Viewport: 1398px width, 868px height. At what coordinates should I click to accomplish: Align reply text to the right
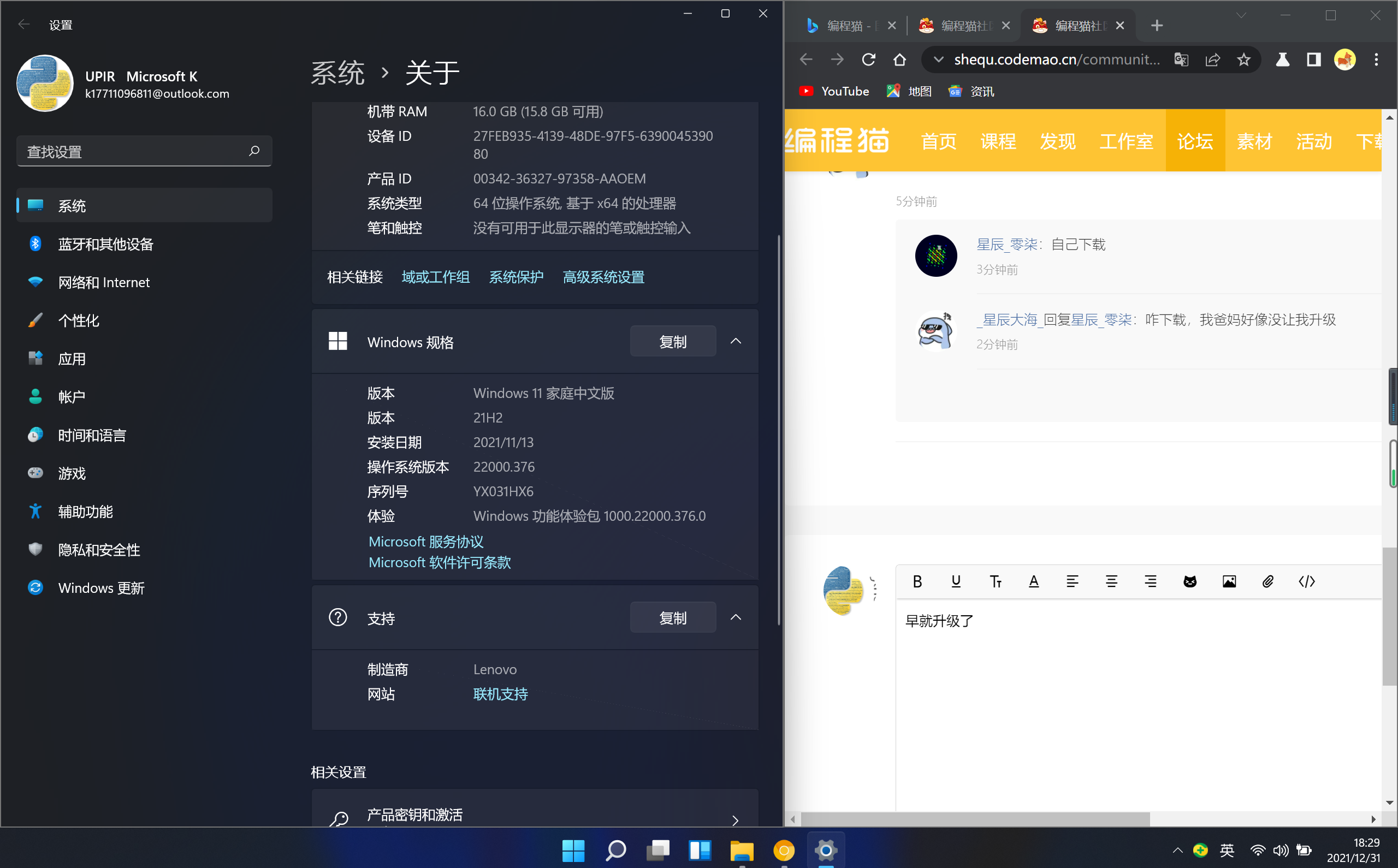(1151, 581)
